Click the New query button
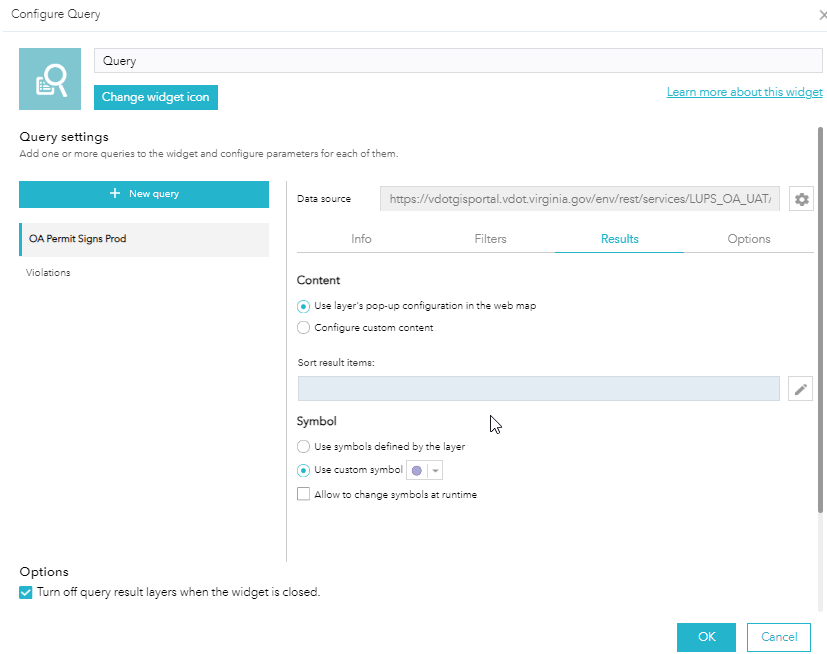Image resolution: width=827 pixels, height=654 pixels. point(144,194)
